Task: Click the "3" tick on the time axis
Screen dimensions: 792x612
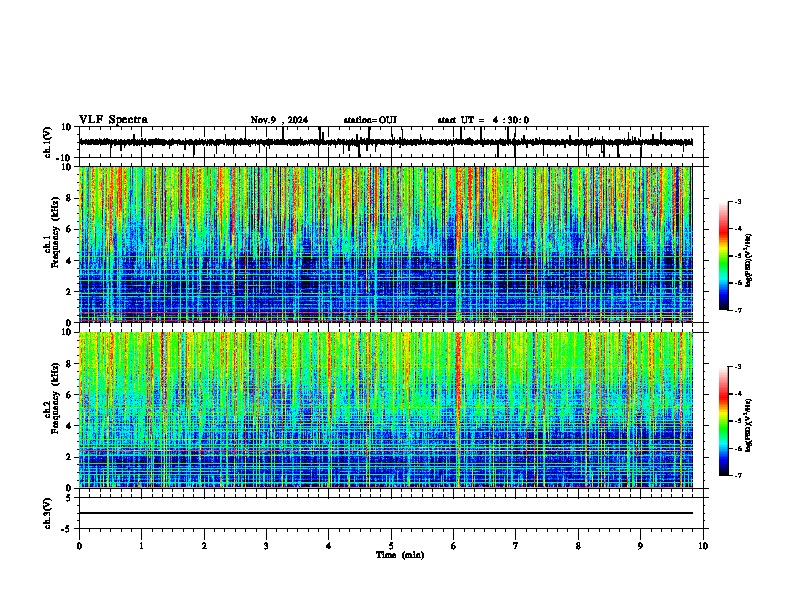Action: coord(266,546)
